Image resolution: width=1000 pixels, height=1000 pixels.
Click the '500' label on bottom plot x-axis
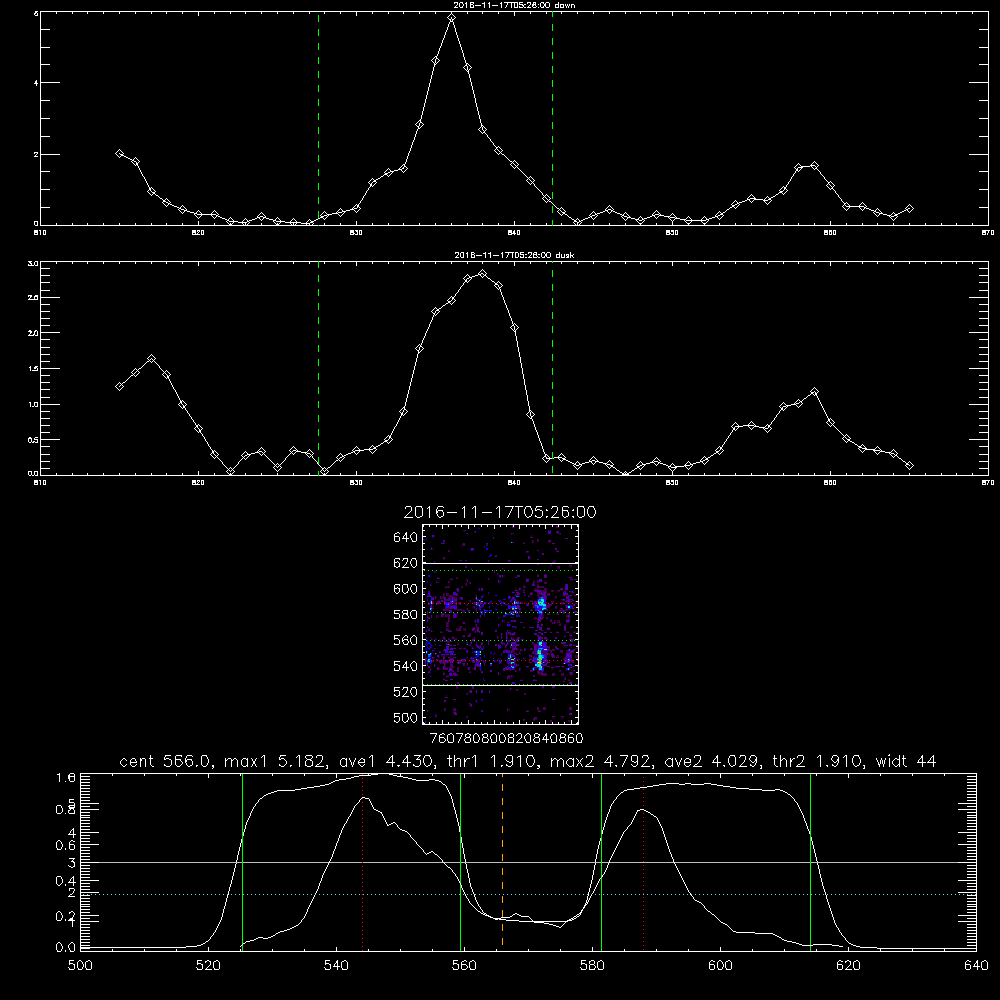pos(80,966)
